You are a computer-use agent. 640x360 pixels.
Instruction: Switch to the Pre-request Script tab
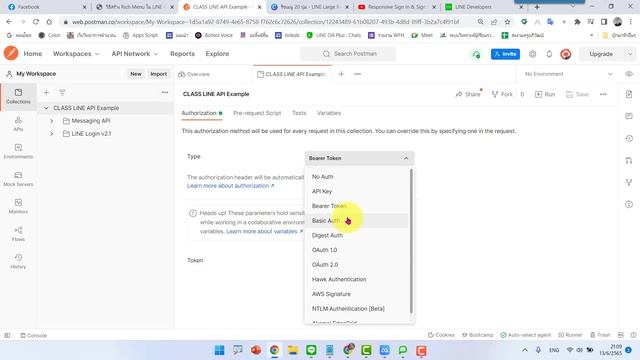click(x=257, y=113)
